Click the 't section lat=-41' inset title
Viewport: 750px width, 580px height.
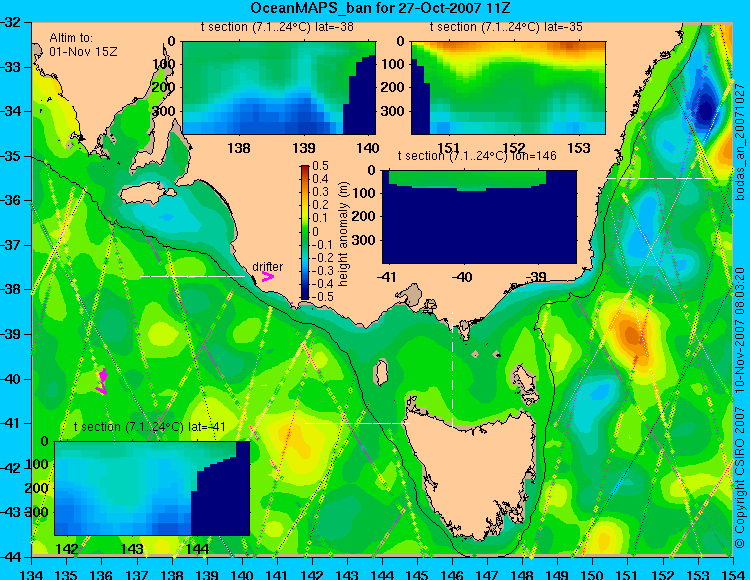(150, 427)
